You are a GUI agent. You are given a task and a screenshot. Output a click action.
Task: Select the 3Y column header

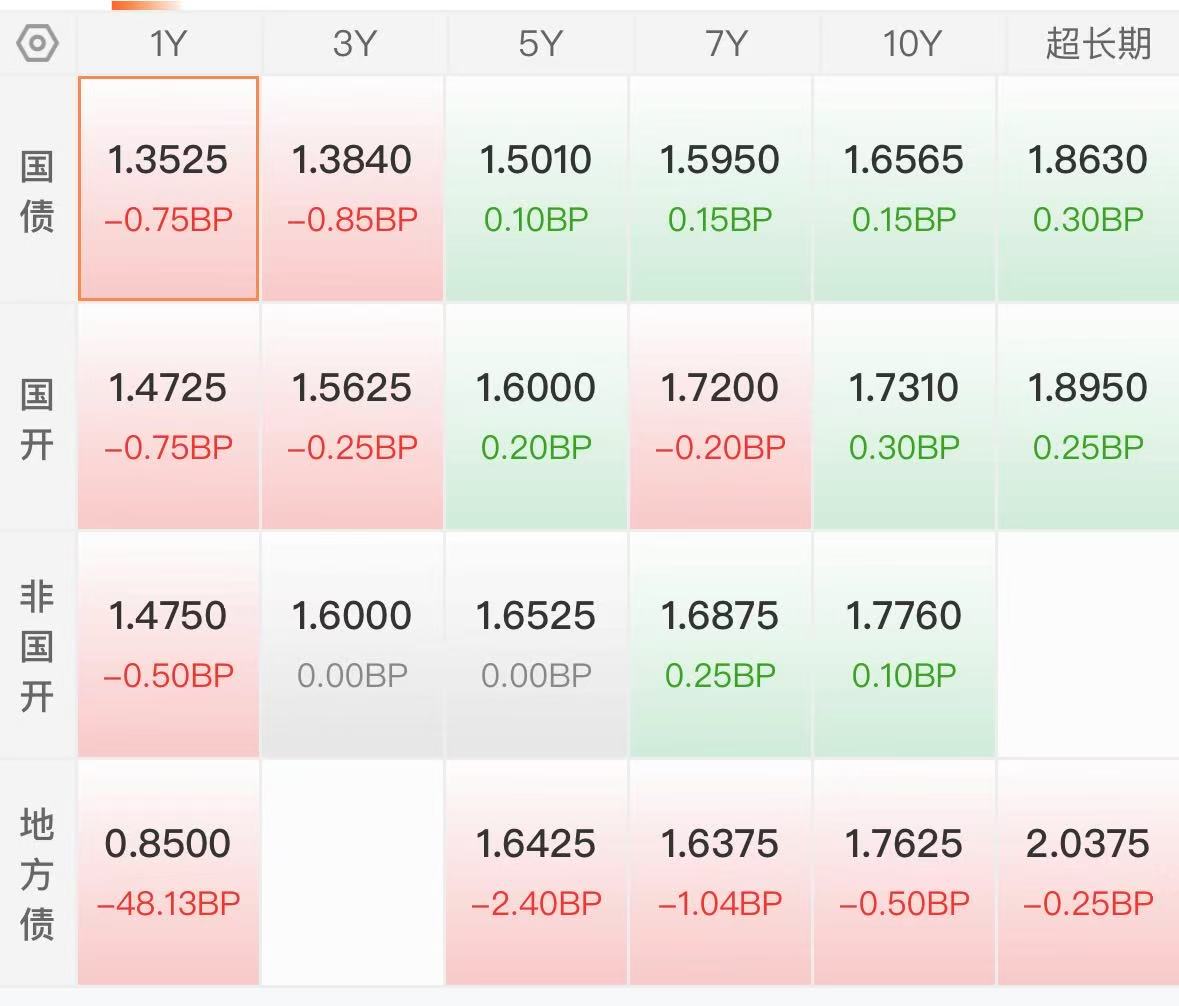(353, 44)
